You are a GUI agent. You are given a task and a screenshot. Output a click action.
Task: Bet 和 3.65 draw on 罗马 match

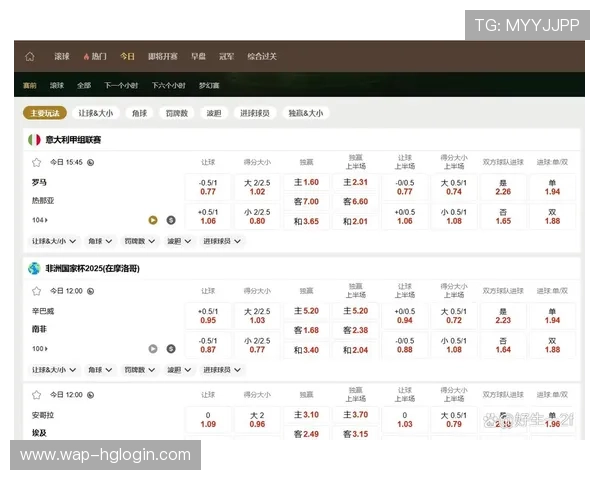306,221
